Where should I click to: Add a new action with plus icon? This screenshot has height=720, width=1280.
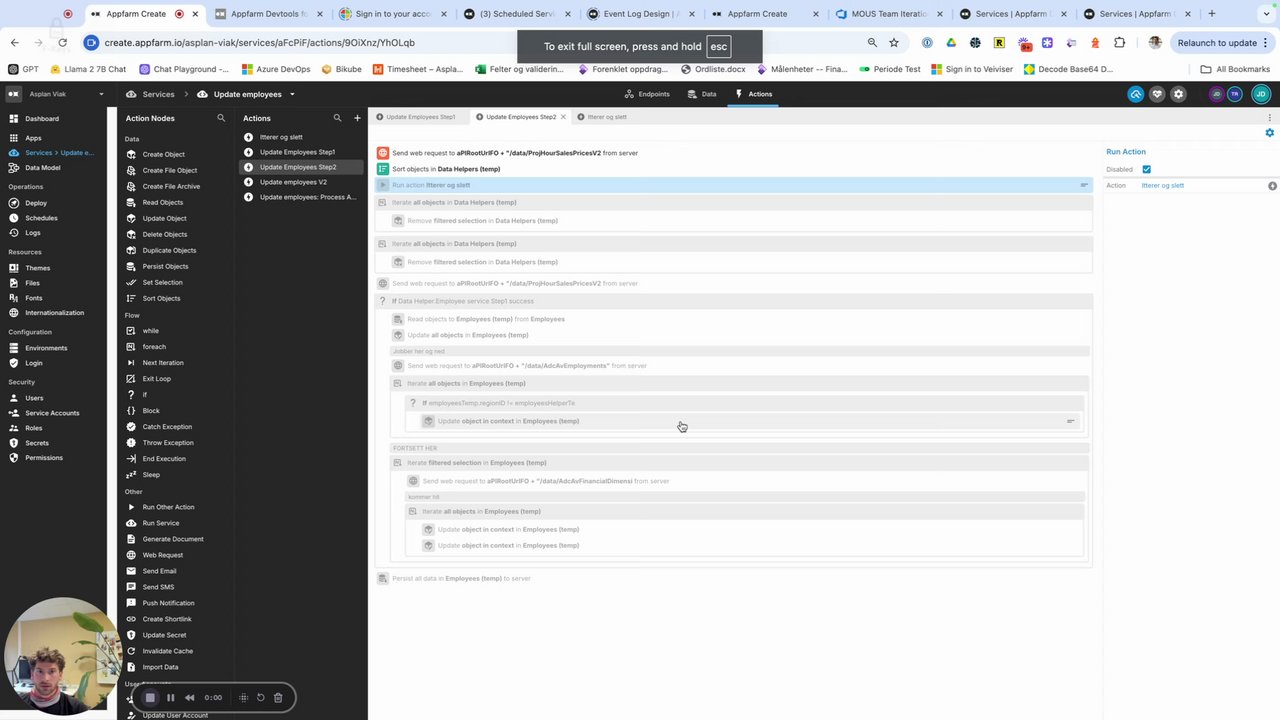click(357, 118)
